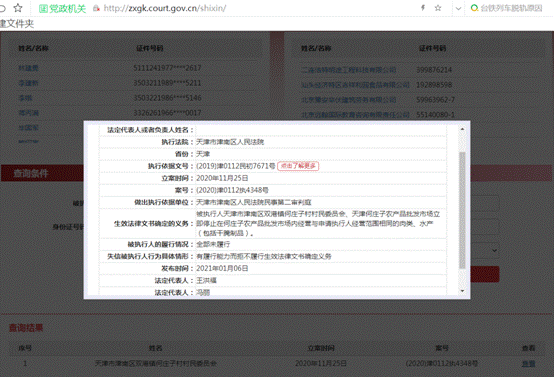Expand the address bar dropdown chevron
This screenshot has height=377, width=554.
tap(458, 8)
